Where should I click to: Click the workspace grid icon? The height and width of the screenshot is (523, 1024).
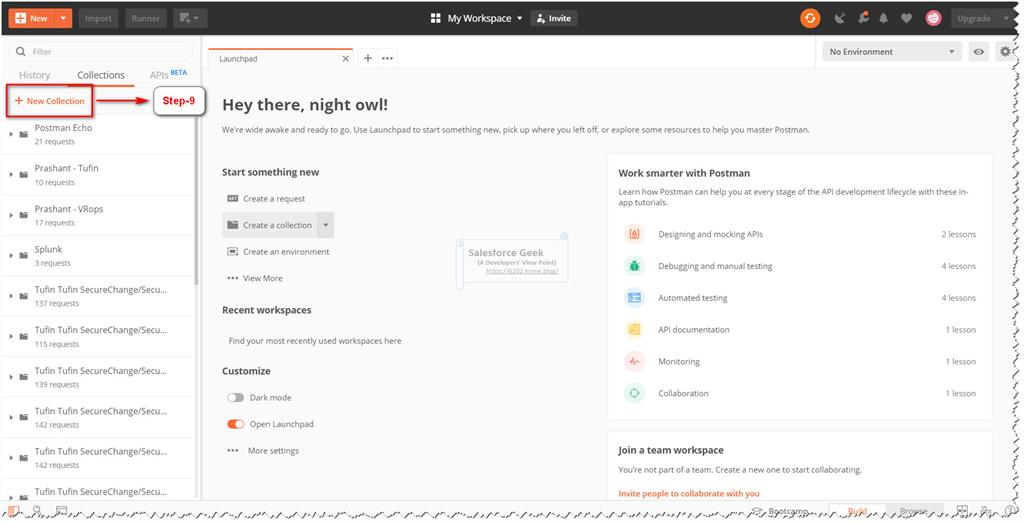coord(436,18)
